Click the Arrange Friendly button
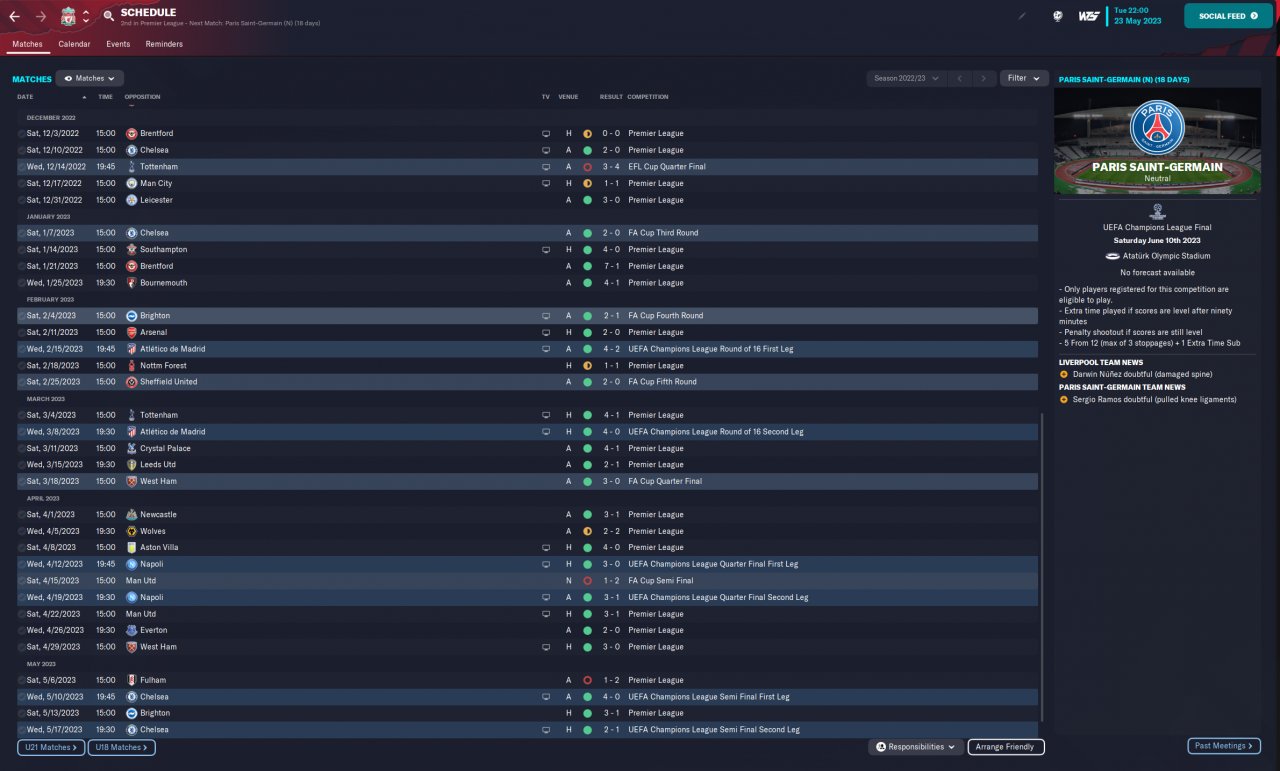Image resolution: width=1280 pixels, height=771 pixels. 1006,747
